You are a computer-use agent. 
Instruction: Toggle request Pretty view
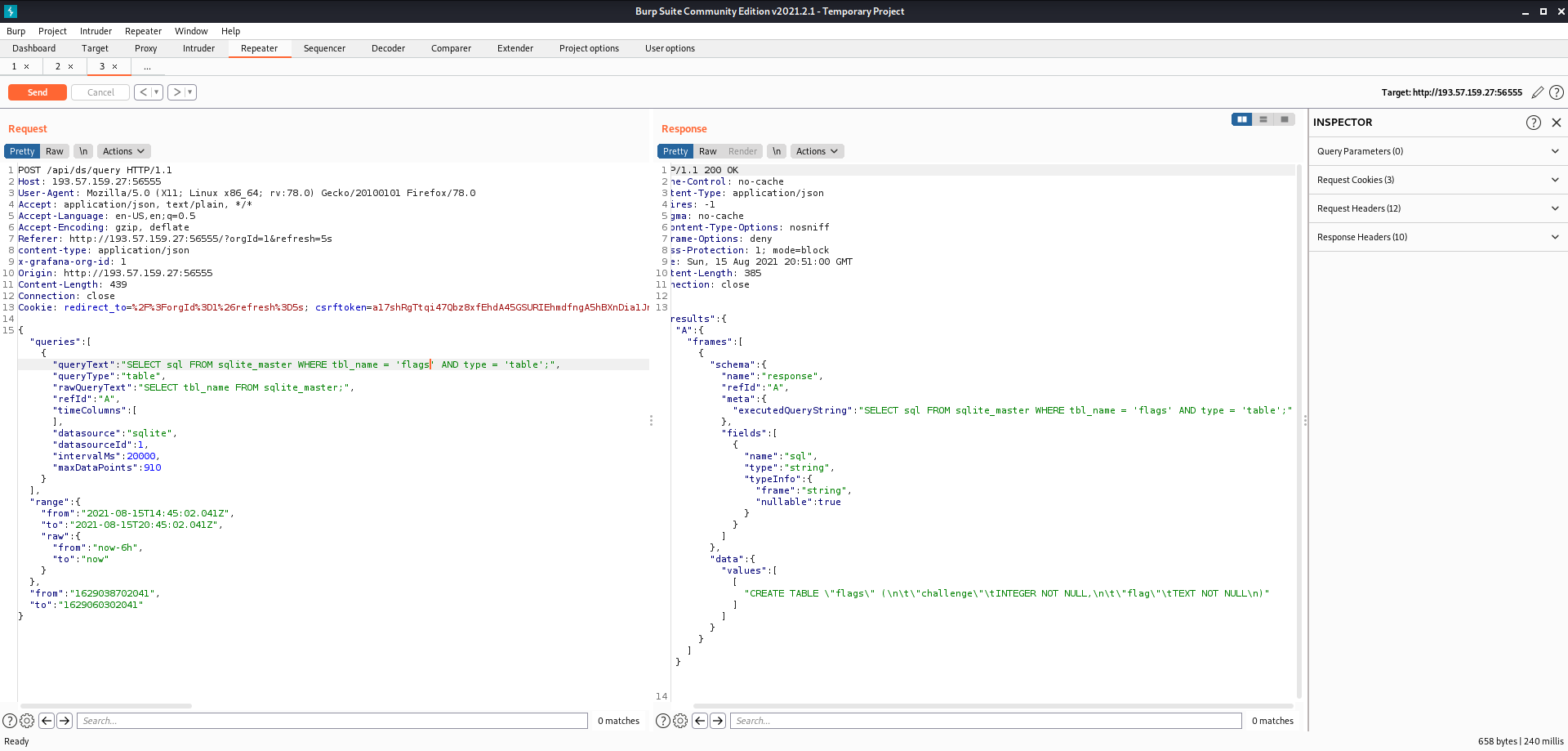22,151
